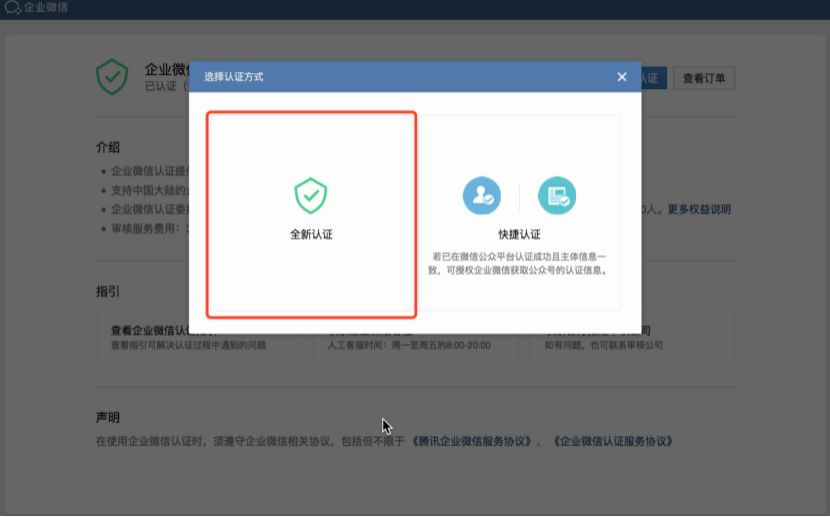Open 《企业微信认证服务协议》 link
Image resolution: width=830 pixels, height=518 pixels.
[614, 440]
